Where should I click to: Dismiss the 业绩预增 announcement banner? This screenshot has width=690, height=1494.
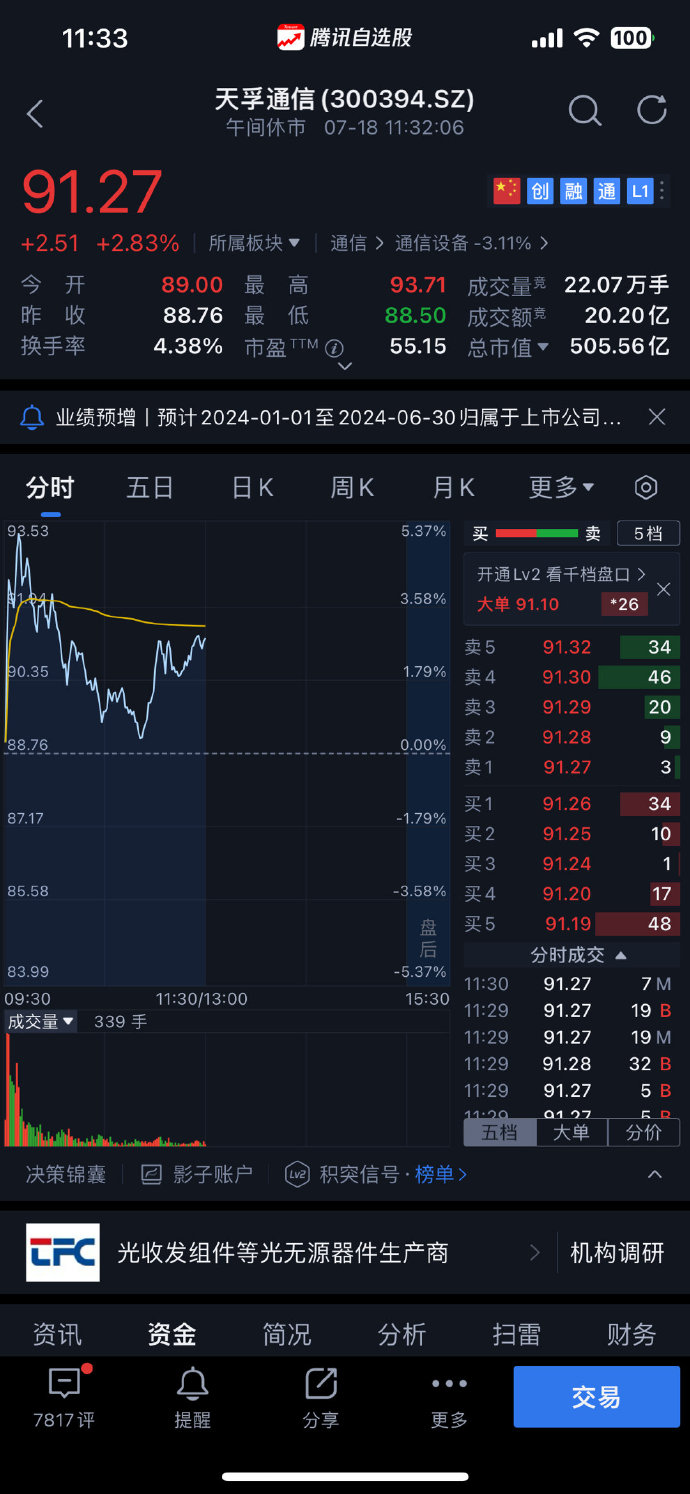click(657, 417)
